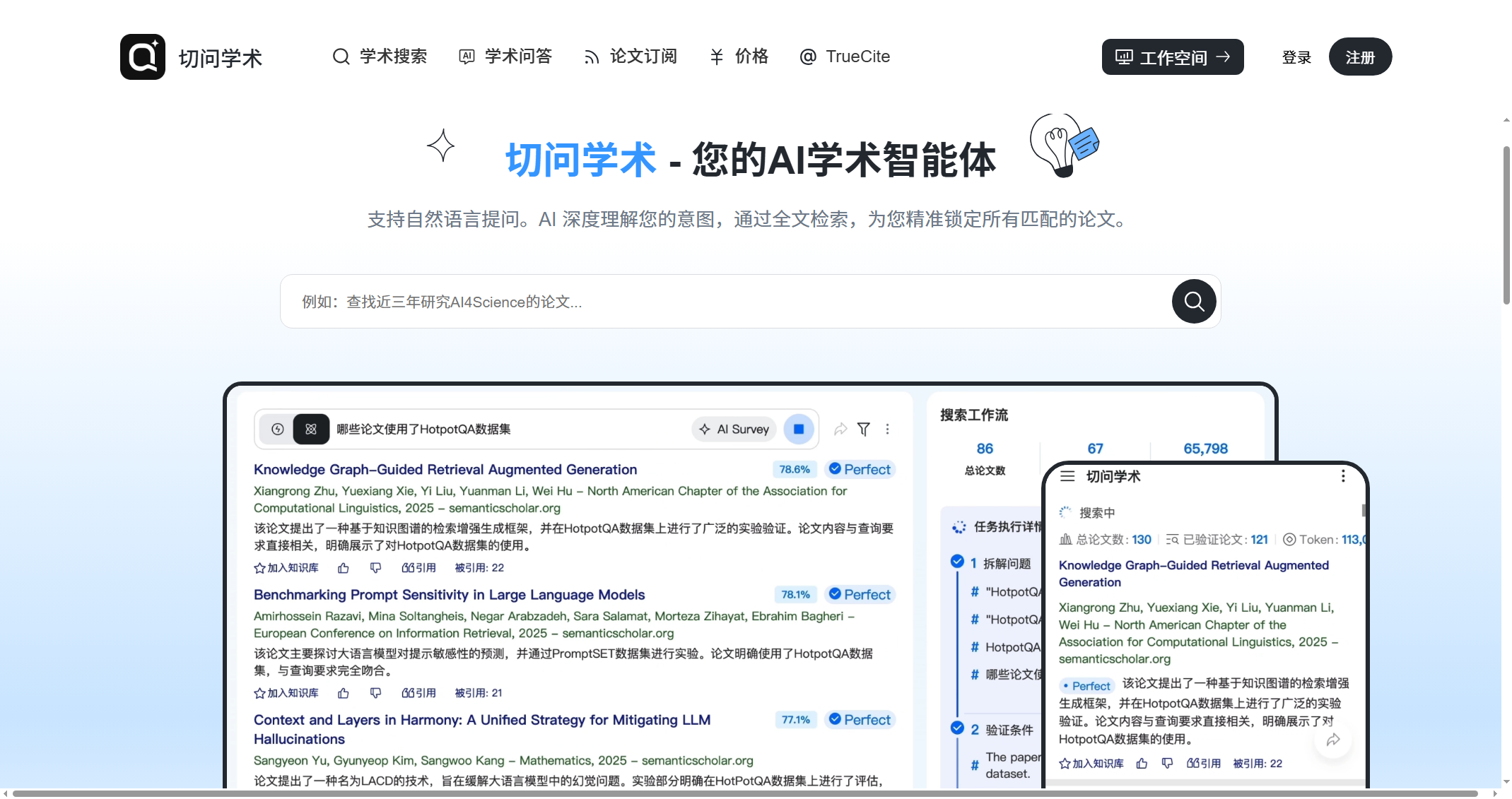Click the 86 总论文数 statistic
This screenshot has height=799, width=1512.
(x=985, y=458)
